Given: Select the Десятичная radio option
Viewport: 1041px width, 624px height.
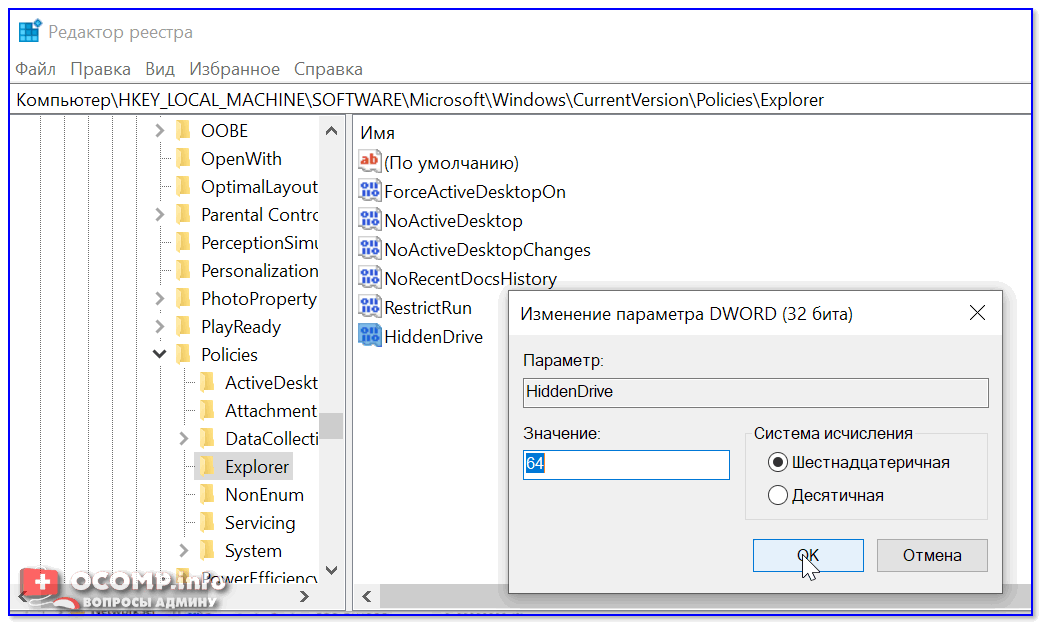Looking at the screenshot, I should [x=778, y=495].
